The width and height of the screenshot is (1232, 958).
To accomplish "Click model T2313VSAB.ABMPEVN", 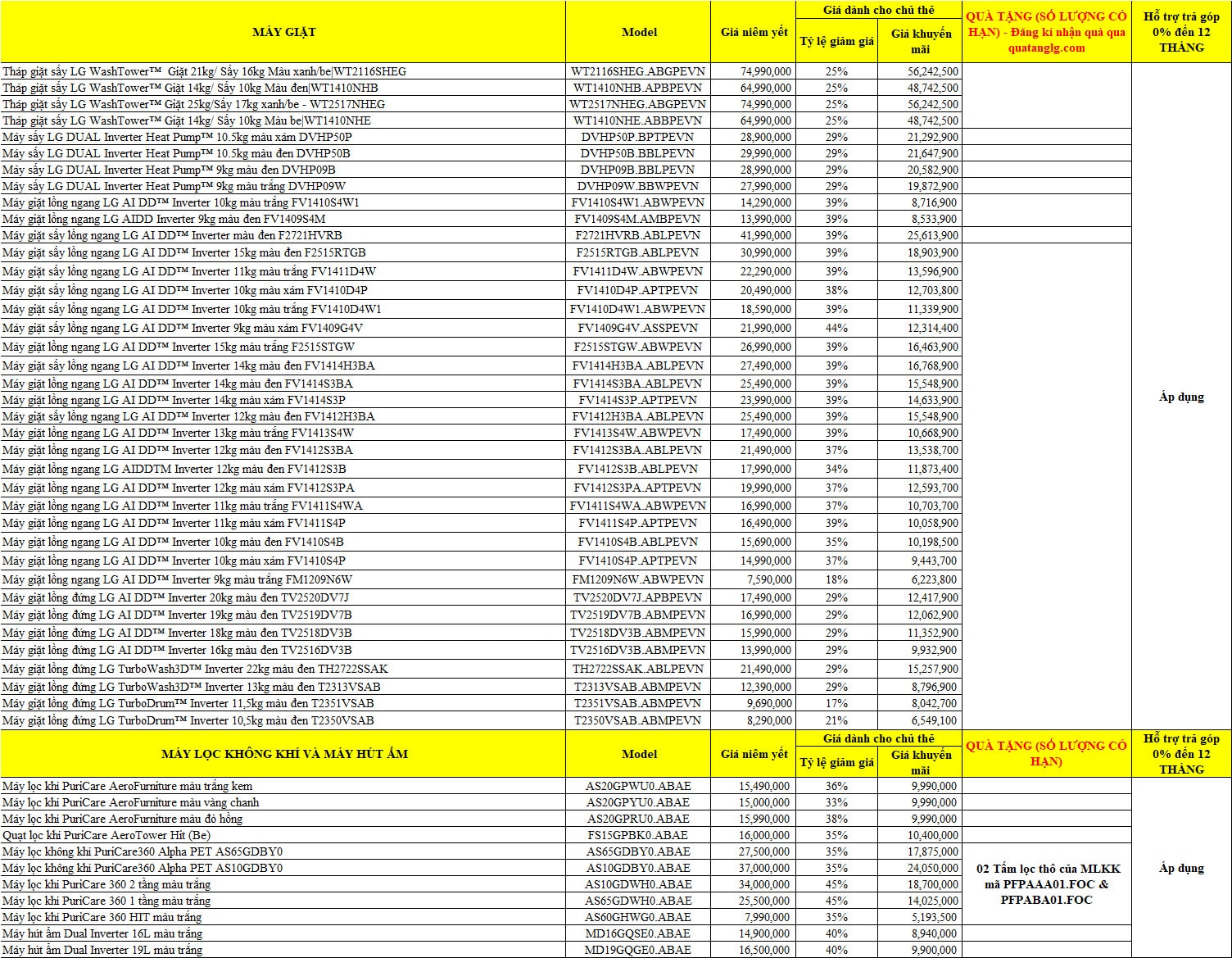I will point(639,687).
